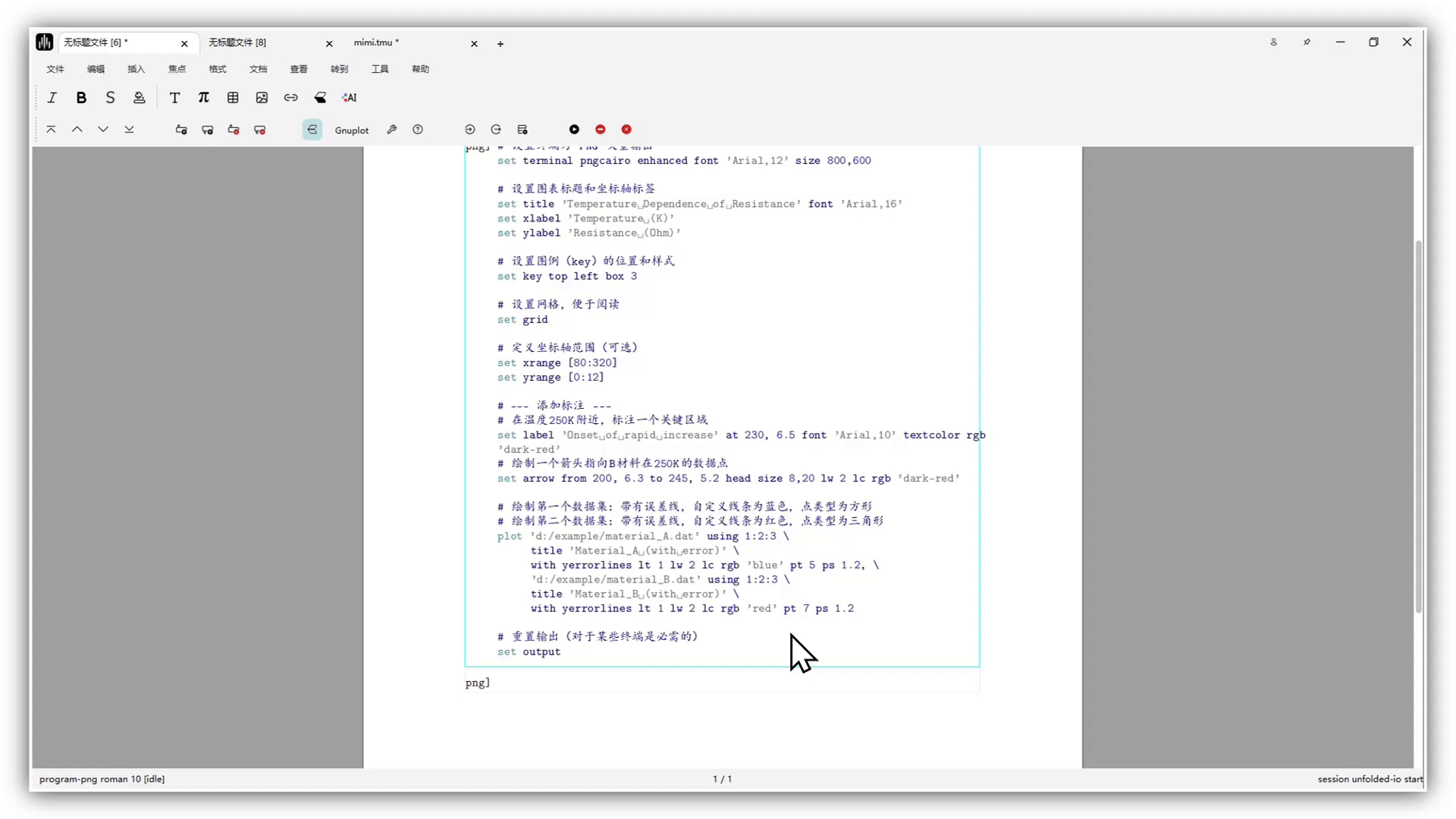1456x819 pixels.
Task: Open the AI assistant tool
Action: 349,98
